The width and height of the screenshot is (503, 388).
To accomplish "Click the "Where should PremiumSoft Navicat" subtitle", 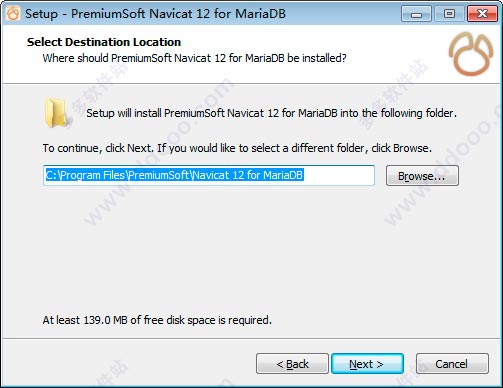I will pyautogui.click(x=195, y=58).
